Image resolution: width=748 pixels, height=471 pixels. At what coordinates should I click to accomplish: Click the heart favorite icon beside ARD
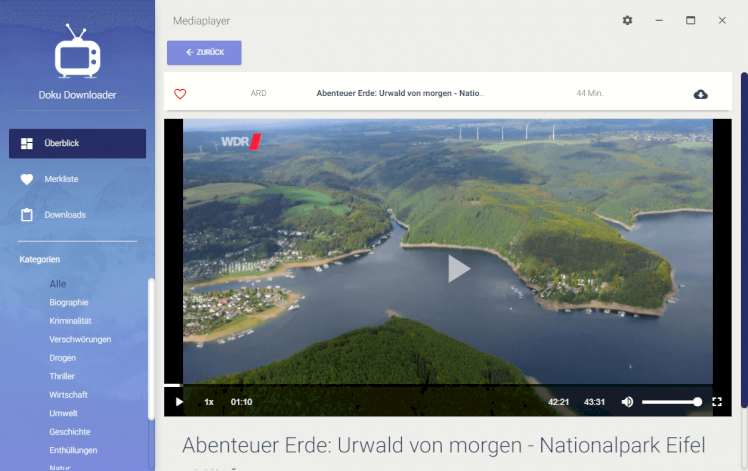click(x=180, y=94)
